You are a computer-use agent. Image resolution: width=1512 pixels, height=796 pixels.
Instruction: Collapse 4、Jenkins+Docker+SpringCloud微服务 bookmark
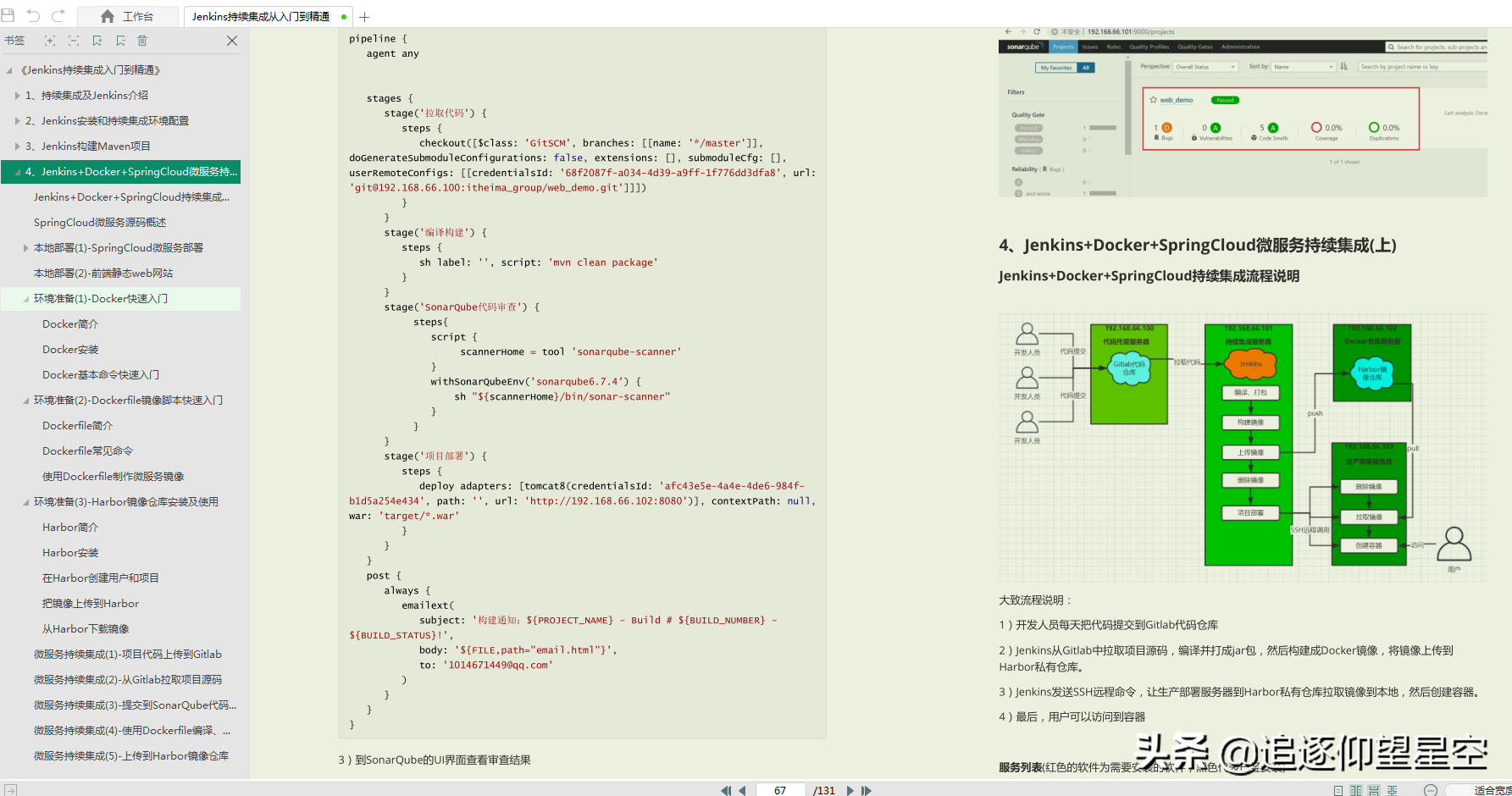coord(18,172)
